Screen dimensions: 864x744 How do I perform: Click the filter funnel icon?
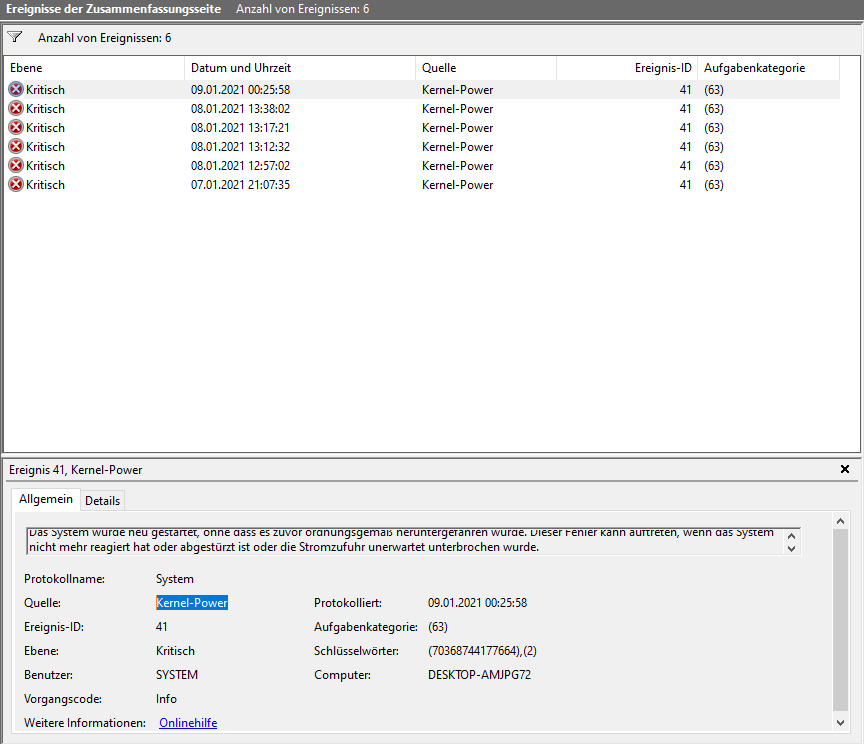(x=15, y=37)
